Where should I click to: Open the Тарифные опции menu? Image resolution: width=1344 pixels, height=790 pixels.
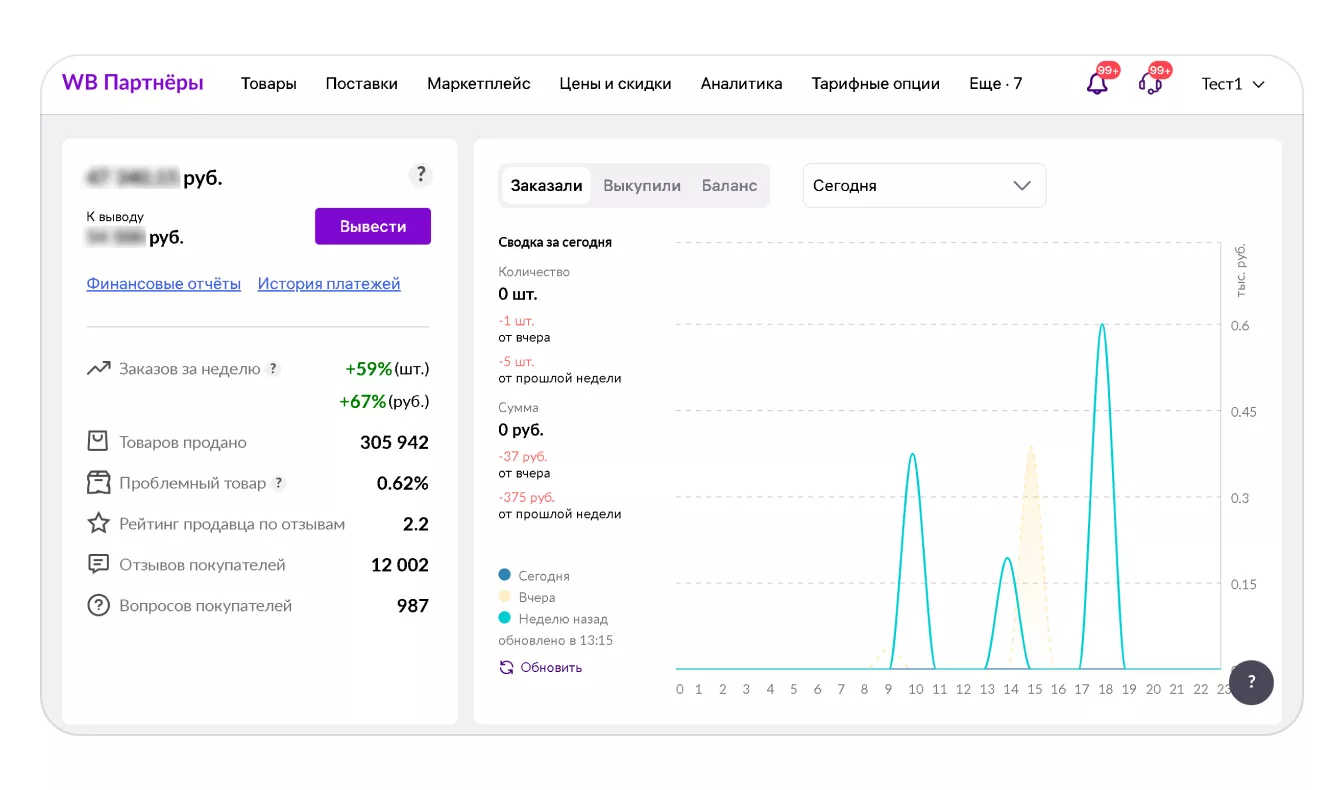pos(876,84)
